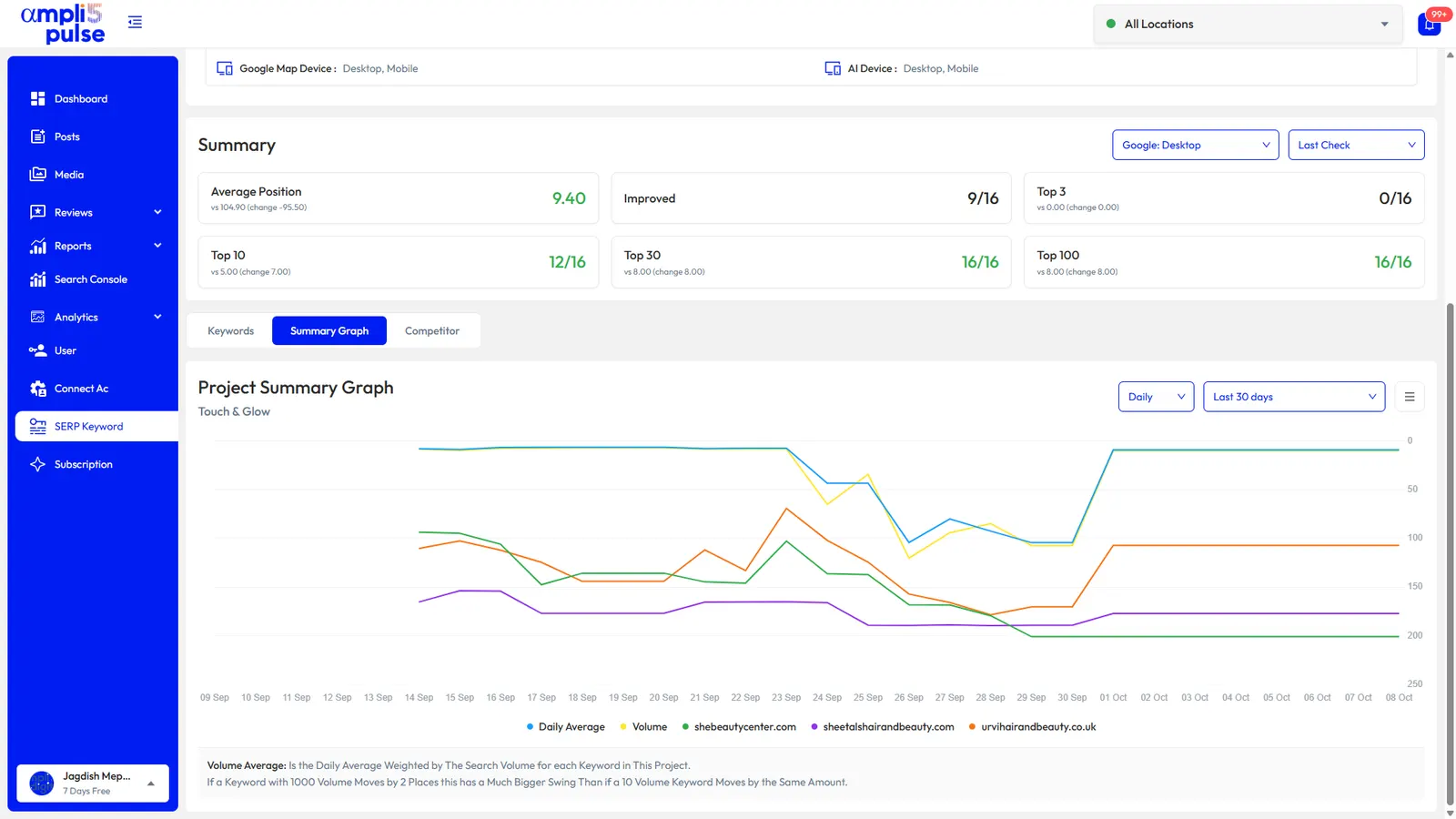Screen dimensions: 1456x819
Task: Switch to the Competitor tab
Action: coord(432,330)
